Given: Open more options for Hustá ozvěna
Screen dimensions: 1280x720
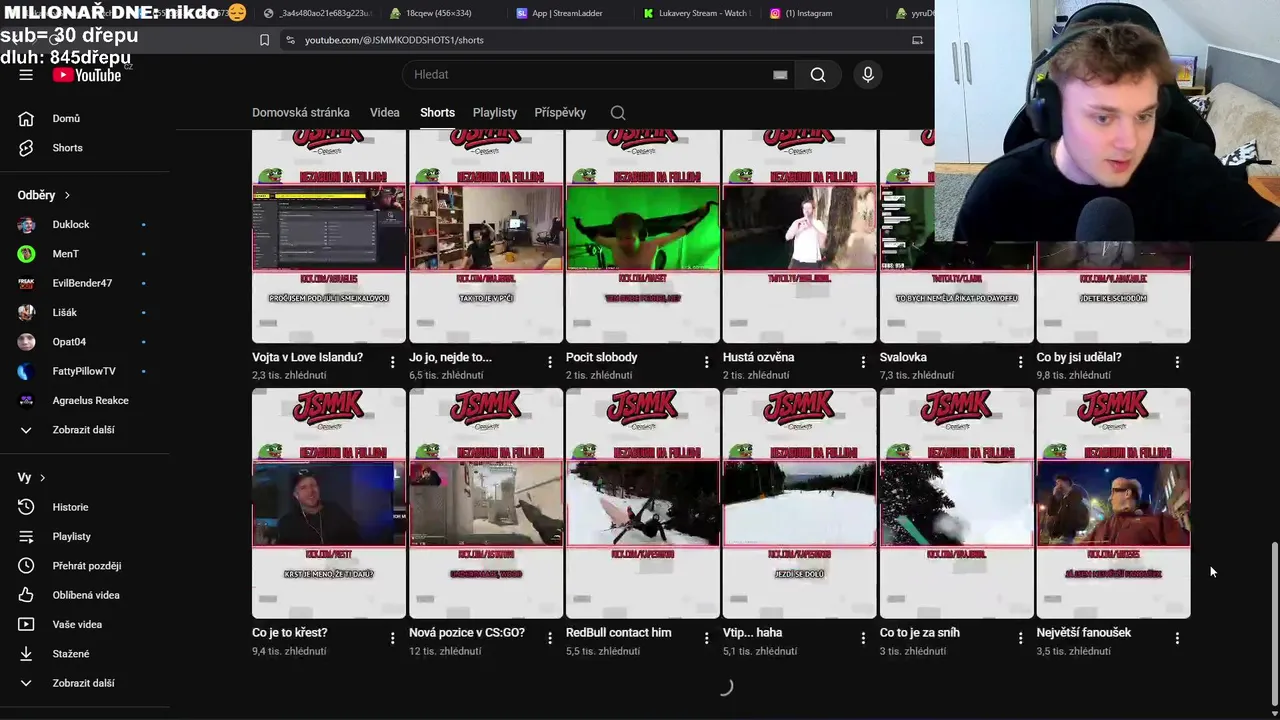Looking at the screenshot, I should tap(863, 362).
